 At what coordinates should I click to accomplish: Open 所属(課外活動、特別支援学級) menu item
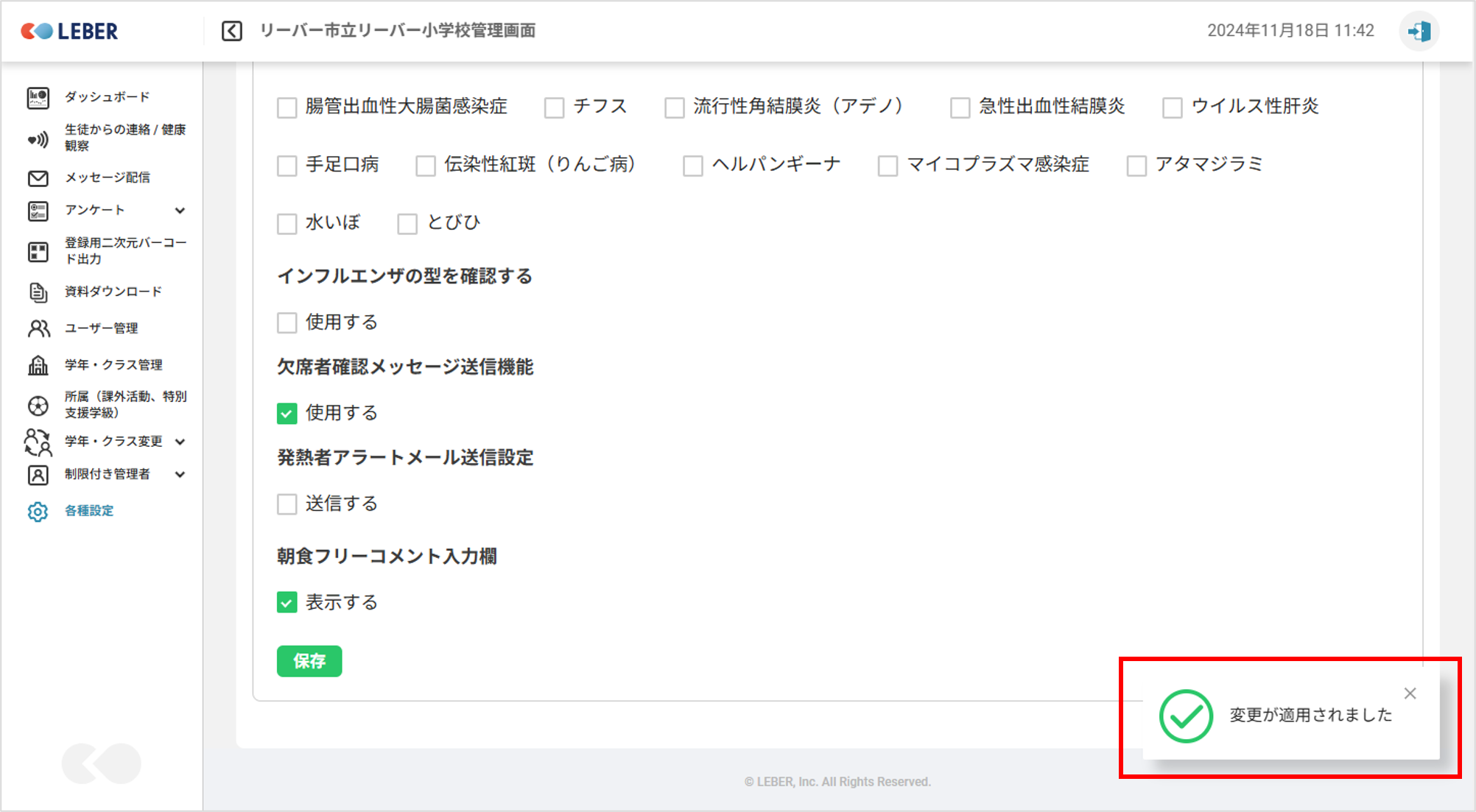(x=125, y=405)
